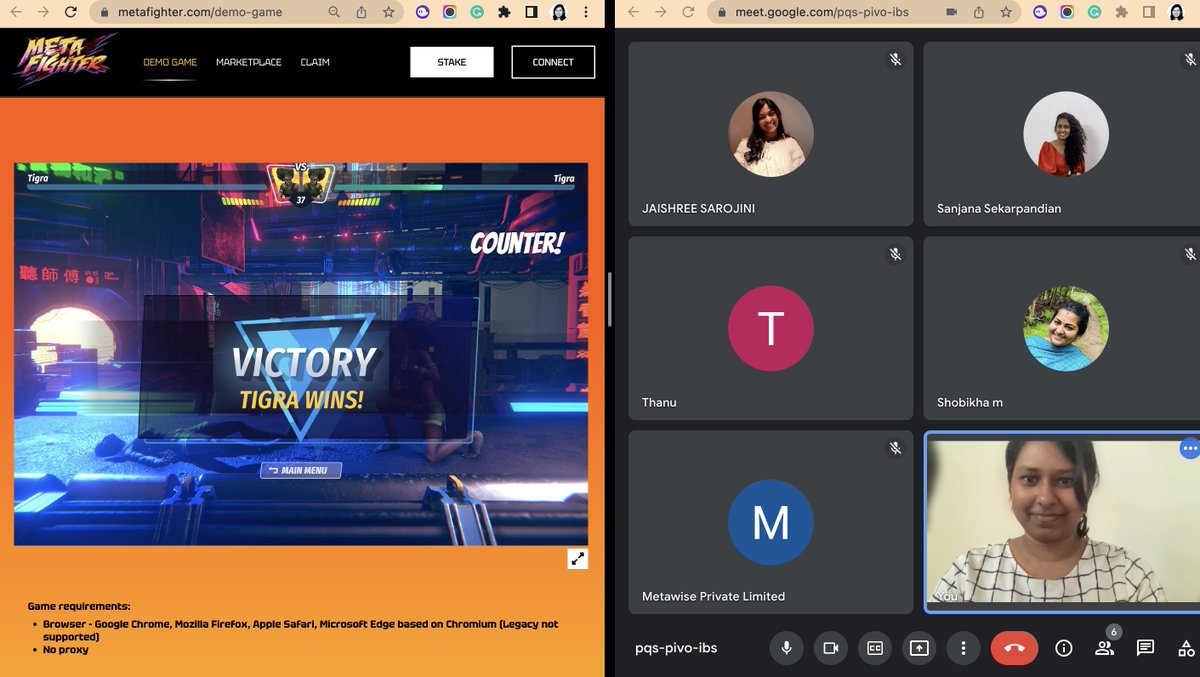1200x677 pixels.
Task: Open the MARKETPLACE tab
Action: [248, 62]
